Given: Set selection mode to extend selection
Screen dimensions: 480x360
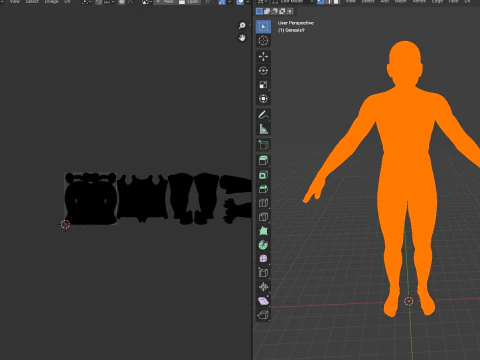Looking at the screenshot, I should pyautogui.click(x=267, y=12).
